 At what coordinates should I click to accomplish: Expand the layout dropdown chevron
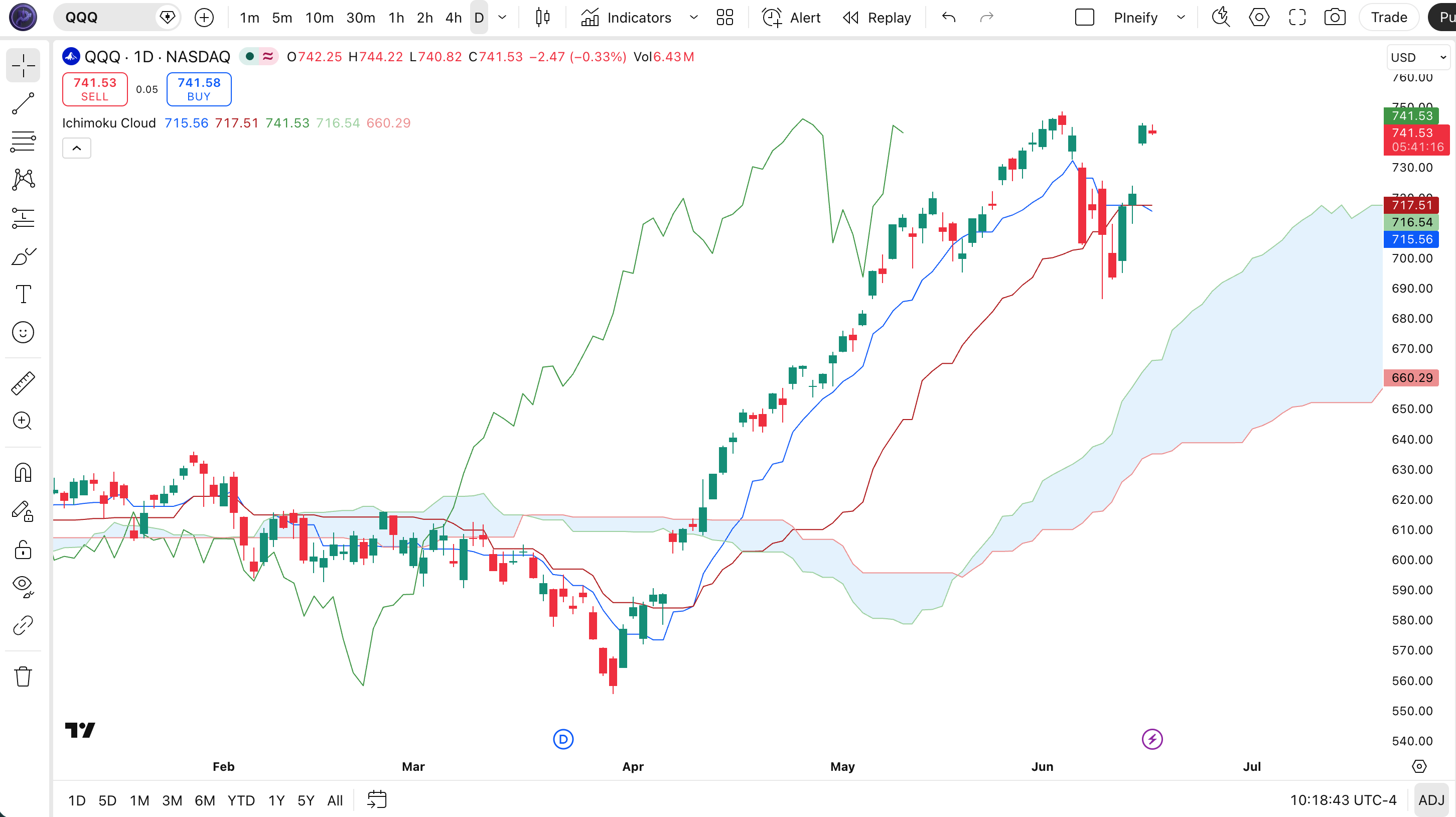(1181, 18)
